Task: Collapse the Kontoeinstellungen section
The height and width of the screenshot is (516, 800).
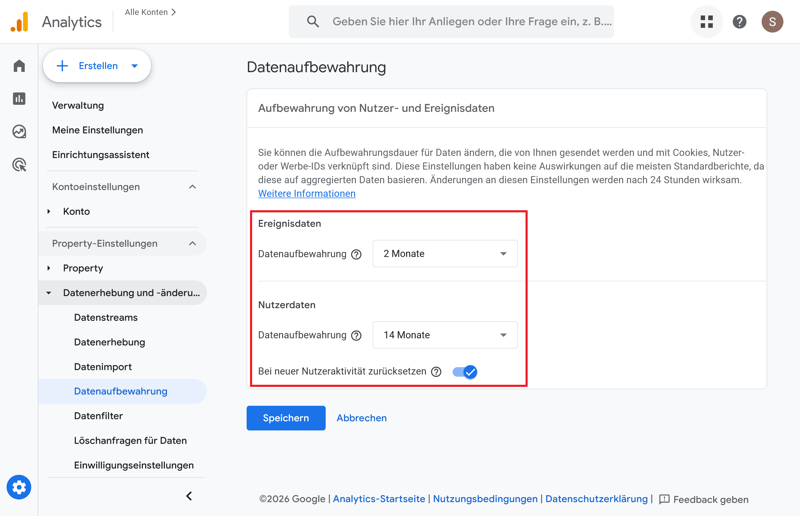Action: click(x=192, y=187)
